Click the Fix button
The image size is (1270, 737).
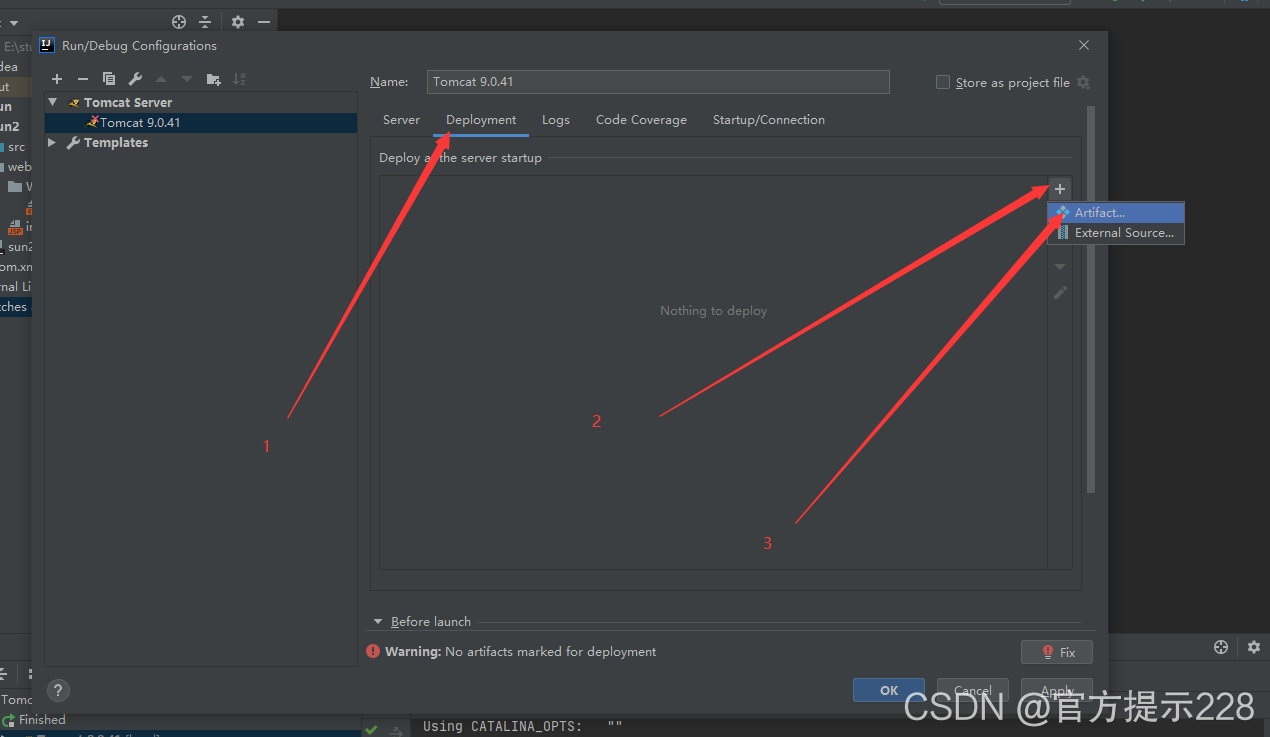pyautogui.click(x=1057, y=652)
